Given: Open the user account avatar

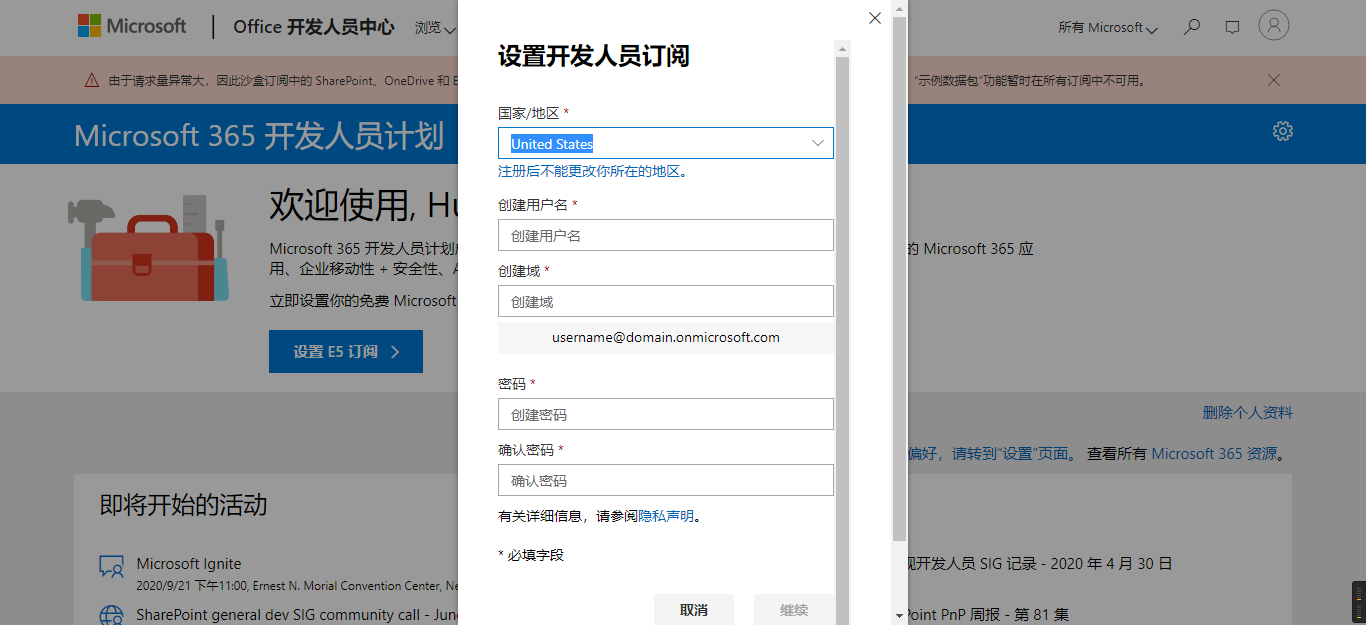Looking at the screenshot, I should [x=1274, y=26].
